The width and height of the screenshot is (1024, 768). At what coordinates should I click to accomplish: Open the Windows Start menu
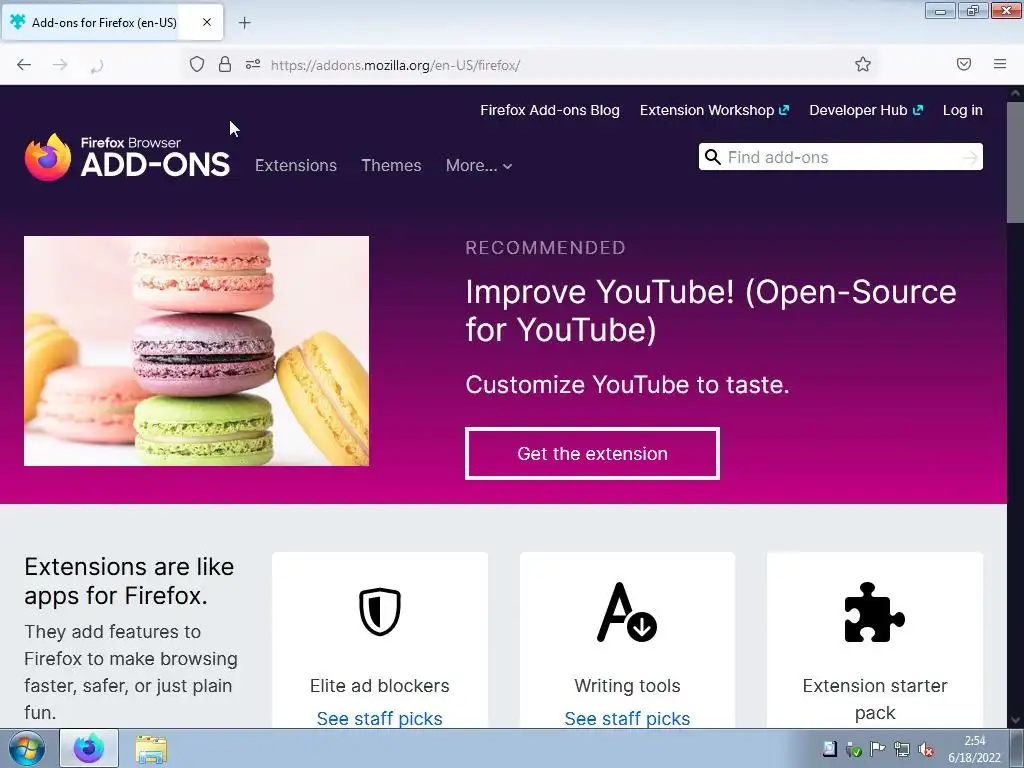tap(26, 748)
